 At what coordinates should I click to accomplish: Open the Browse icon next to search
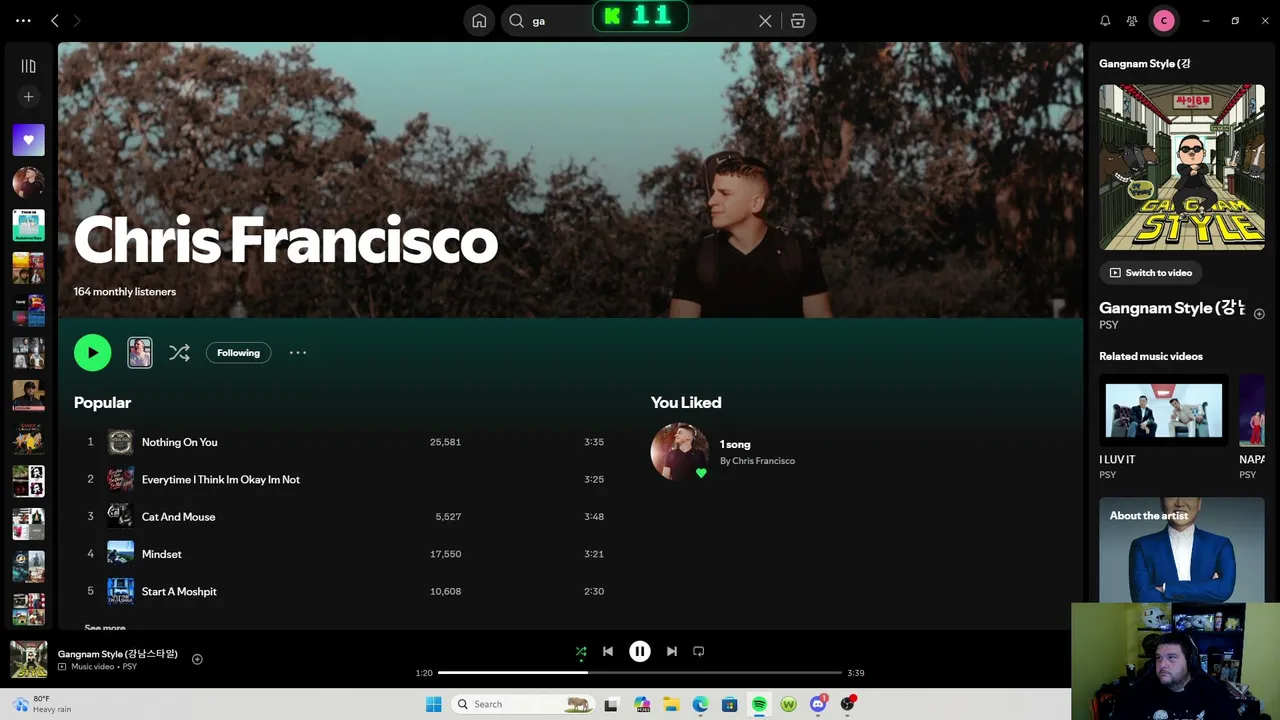[798, 21]
